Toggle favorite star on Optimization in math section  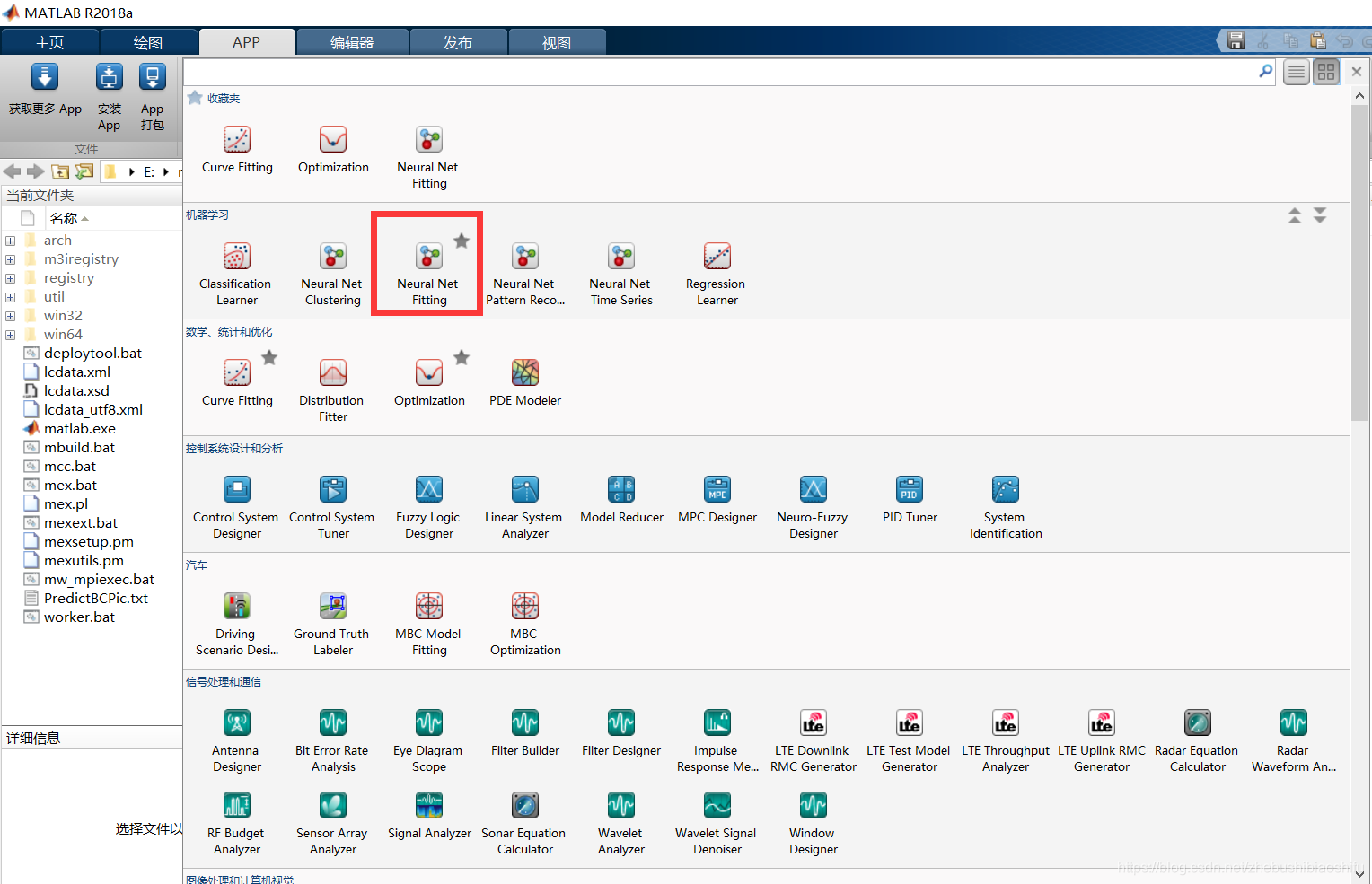point(462,357)
